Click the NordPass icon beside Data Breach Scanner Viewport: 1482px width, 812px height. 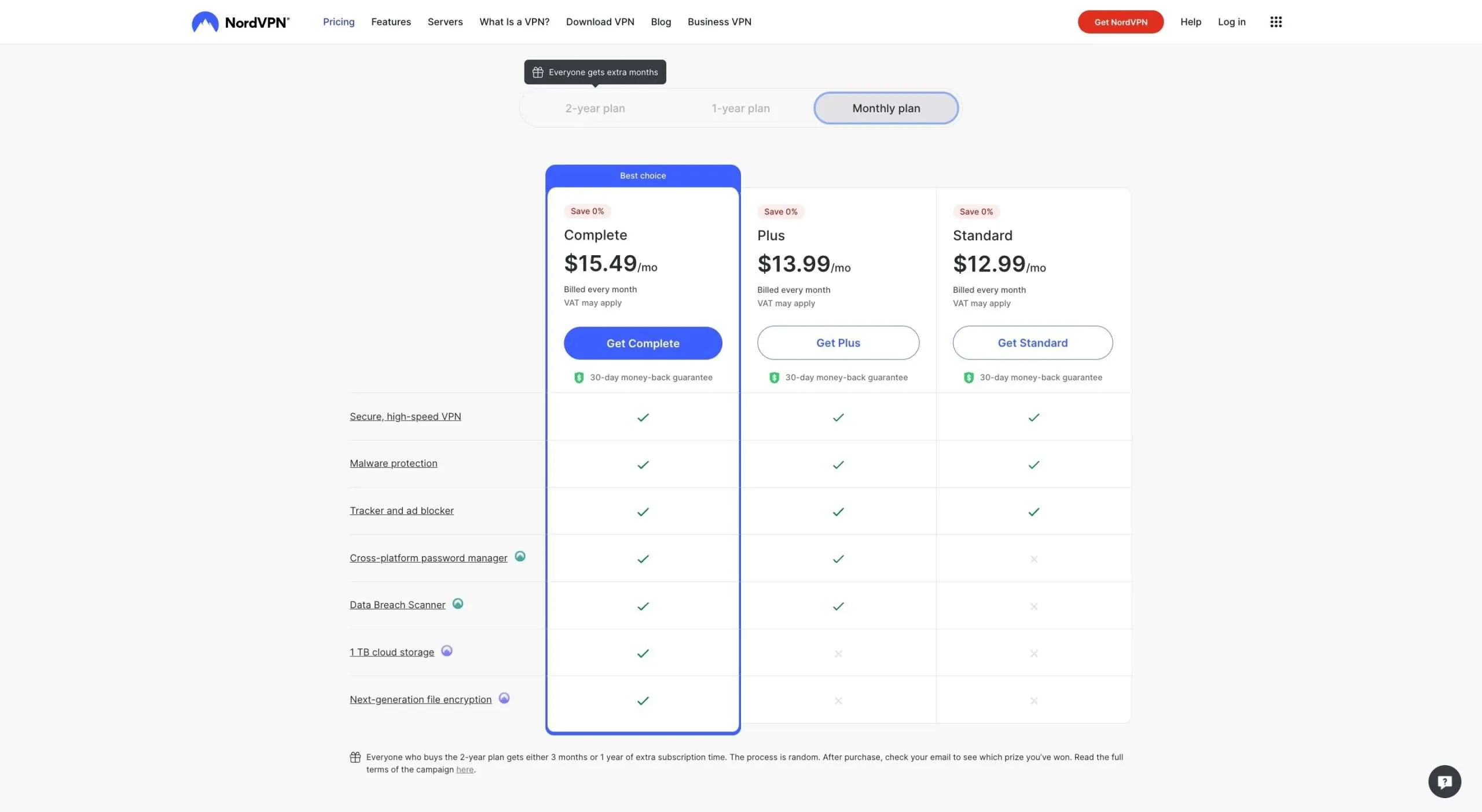(x=458, y=604)
